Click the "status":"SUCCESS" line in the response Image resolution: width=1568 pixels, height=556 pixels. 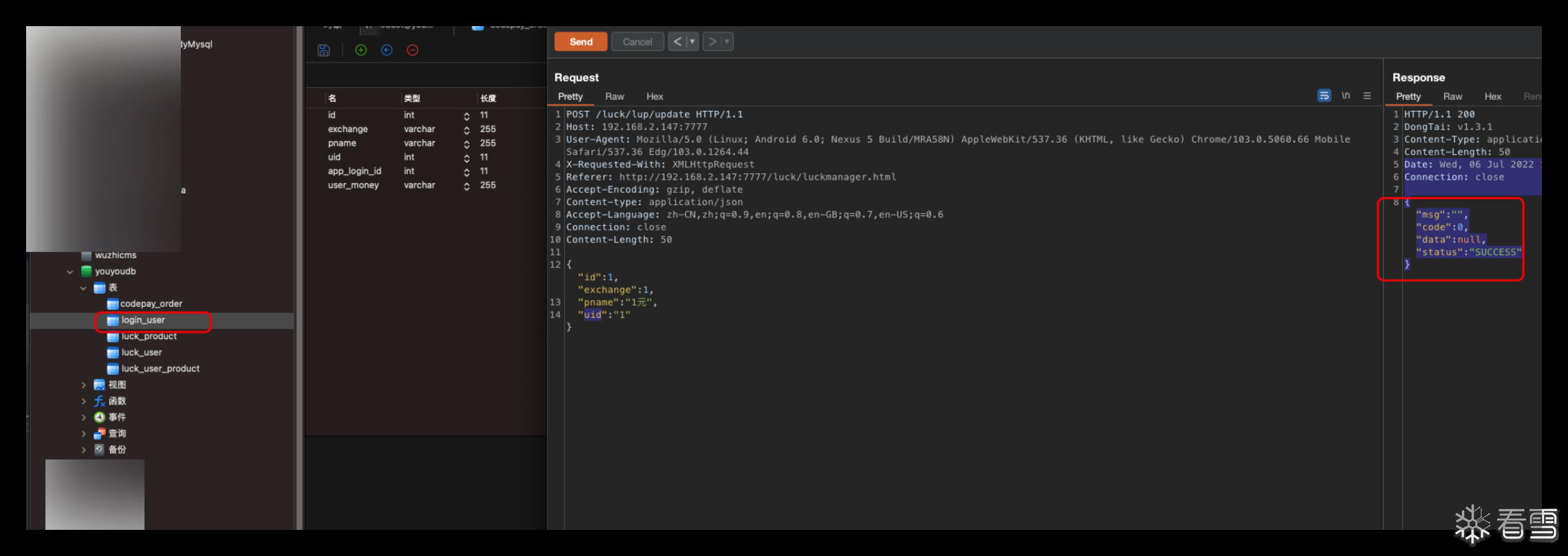click(x=1469, y=252)
